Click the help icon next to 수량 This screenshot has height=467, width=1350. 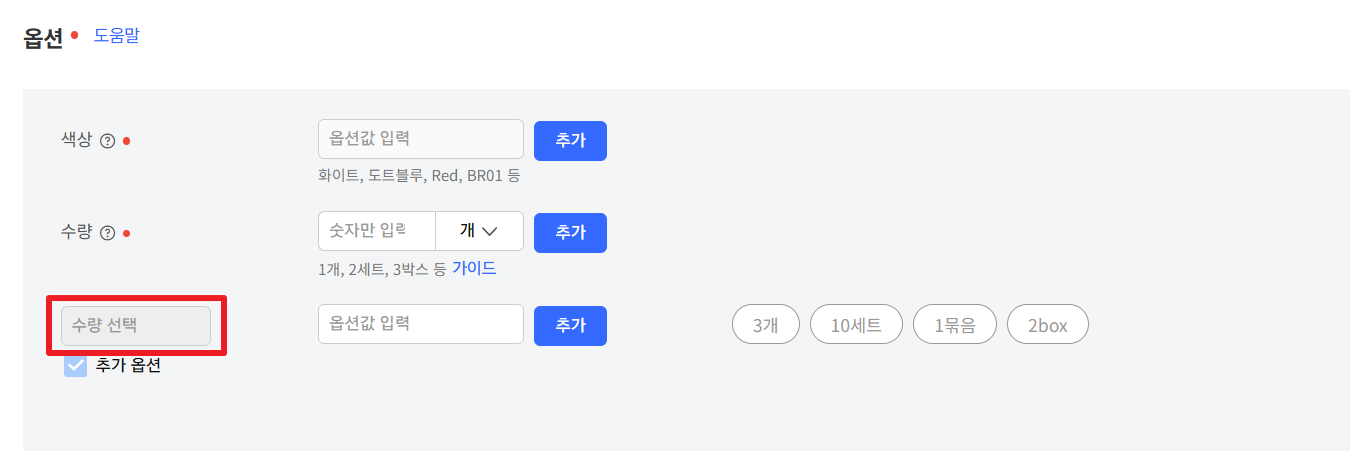(108, 233)
